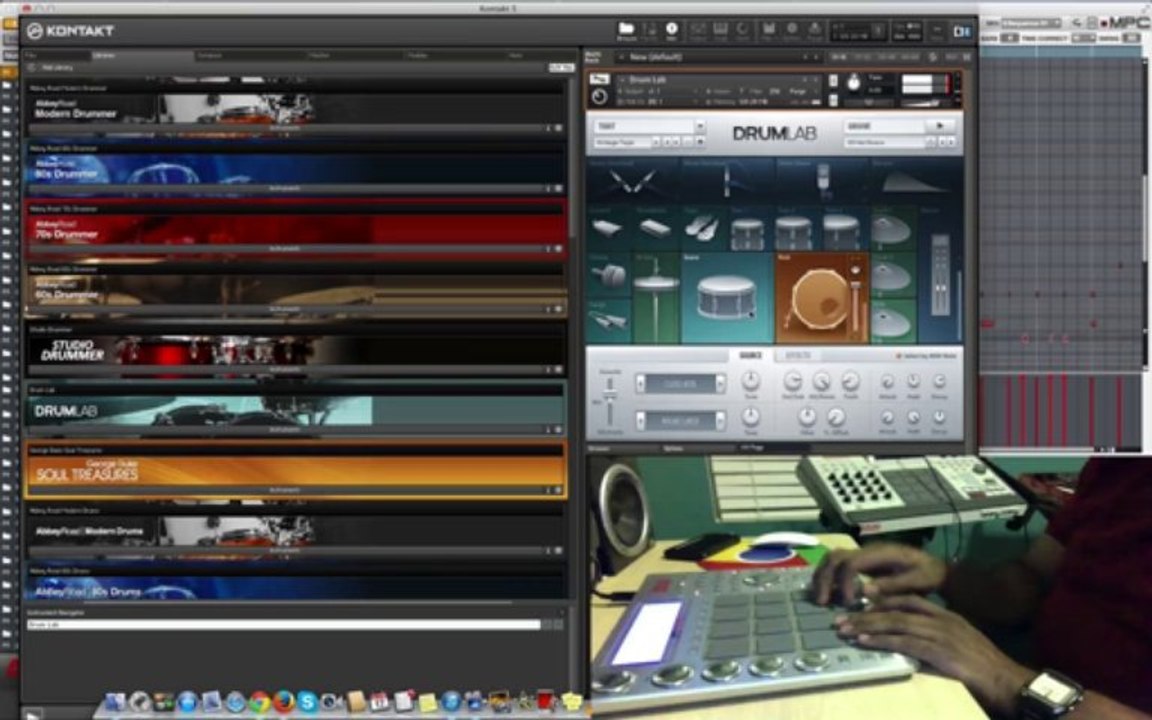Select the wood block instrument pad
This screenshot has height=720, width=1152.
(654, 228)
